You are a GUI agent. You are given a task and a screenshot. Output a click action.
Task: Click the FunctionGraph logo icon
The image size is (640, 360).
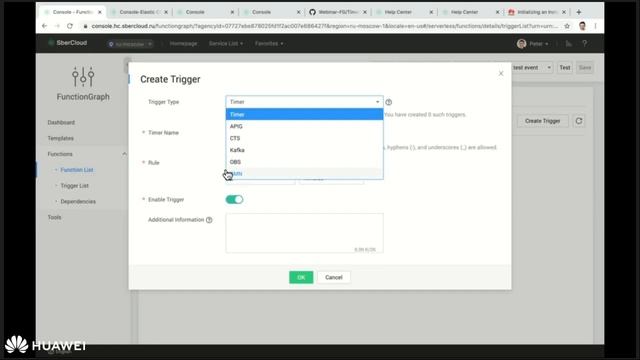83,76
